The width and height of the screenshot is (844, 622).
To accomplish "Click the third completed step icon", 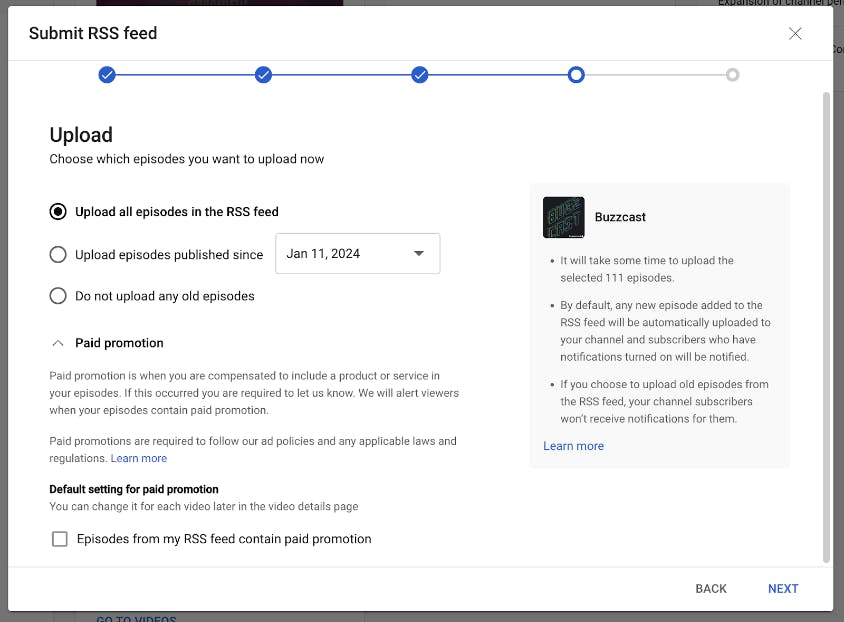I will click(420, 74).
